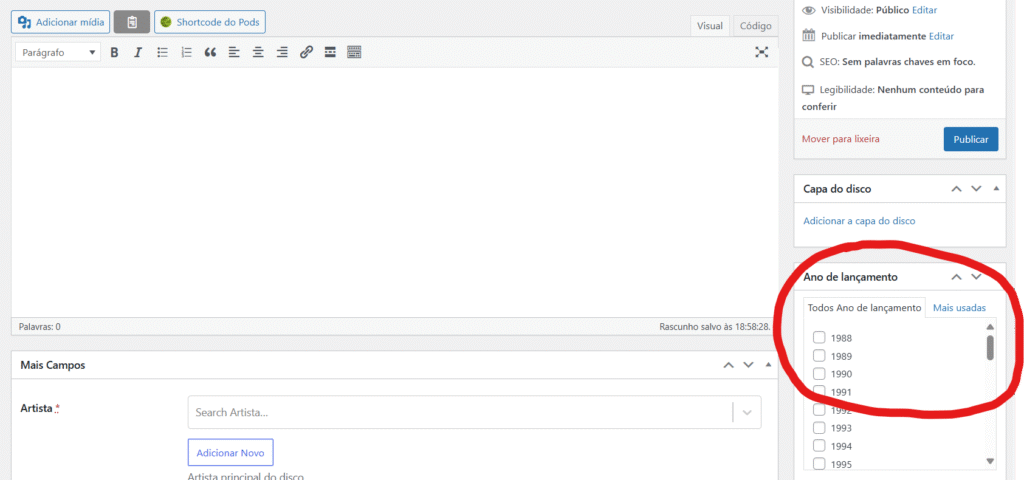Screen dimensions: 1024x480
Task: Switch to the Código editor tab
Action: pos(755,26)
